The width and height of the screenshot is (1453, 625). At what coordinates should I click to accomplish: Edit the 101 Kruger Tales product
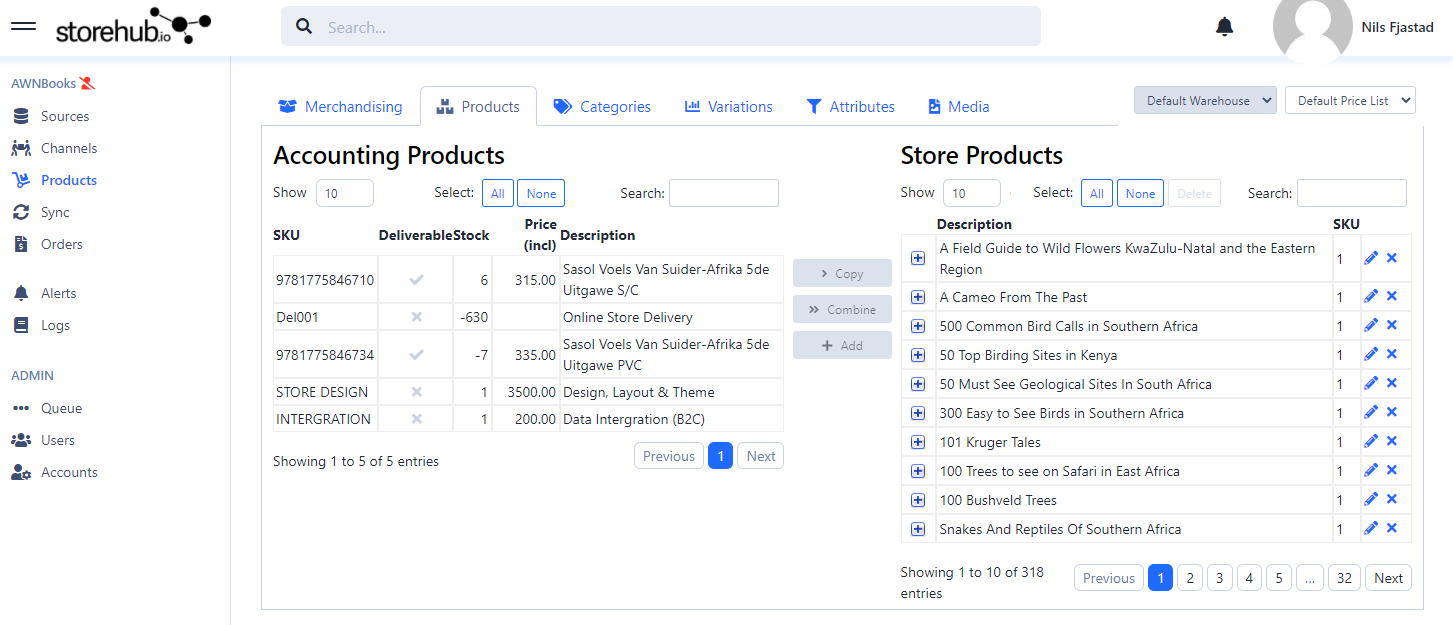(1371, 441)
